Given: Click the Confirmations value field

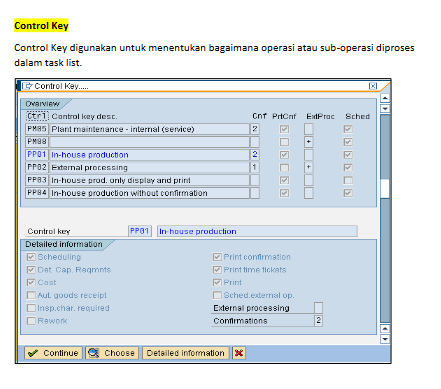Looking at the screenshot, I should pos(318,321).
